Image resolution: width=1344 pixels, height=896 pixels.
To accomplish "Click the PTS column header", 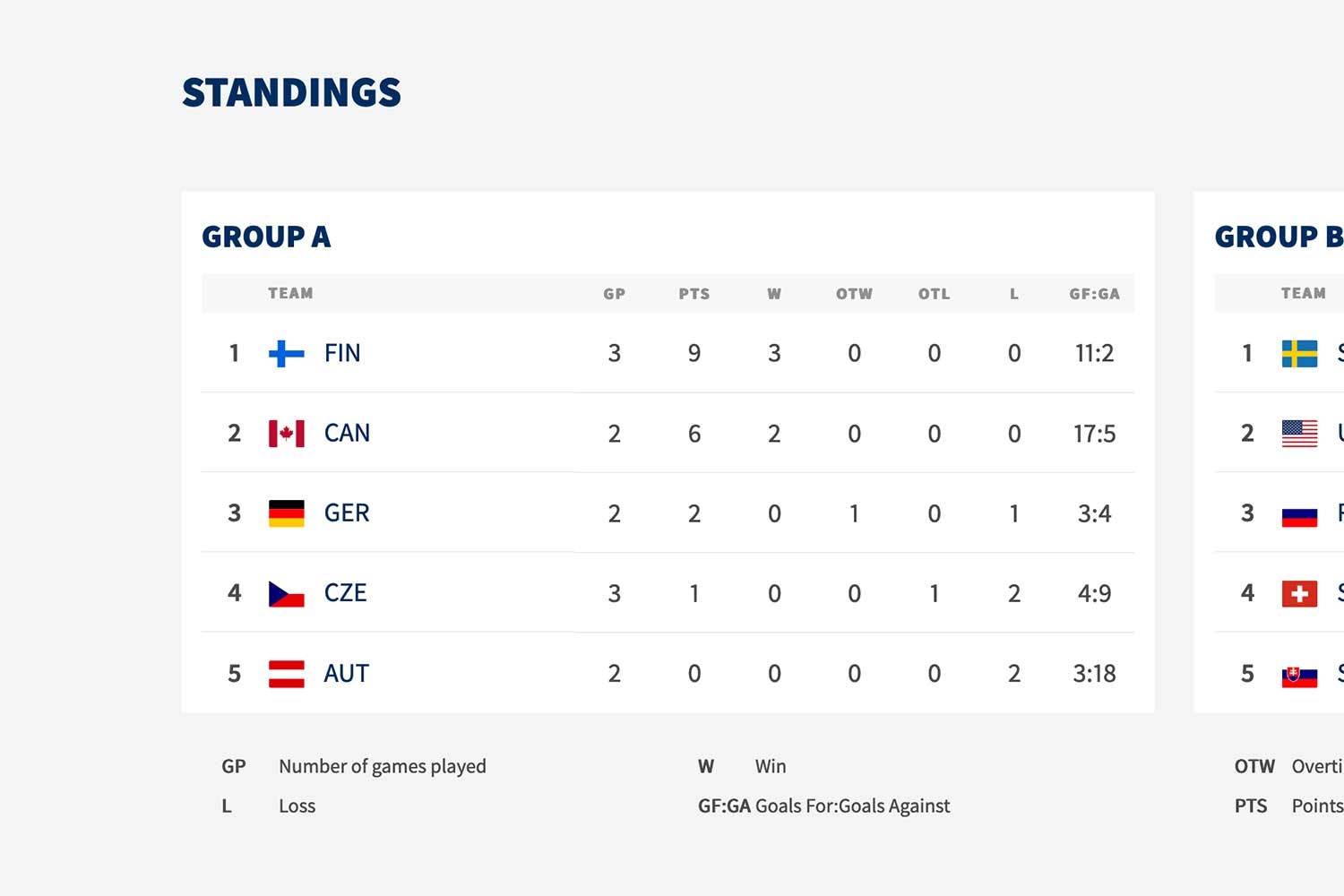I will 694,294.
